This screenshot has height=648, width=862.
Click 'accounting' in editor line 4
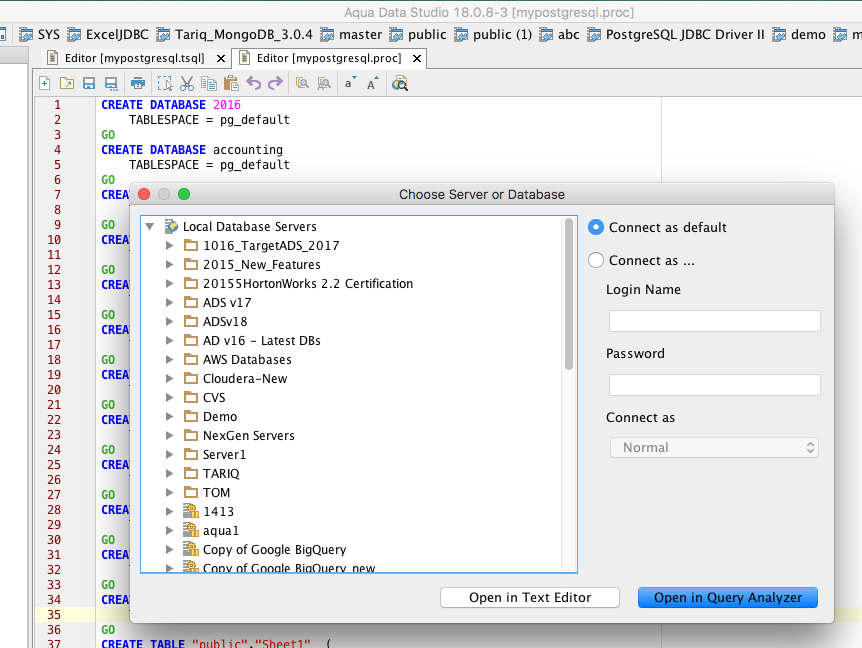pyautogui.click(x=248, y=149)
